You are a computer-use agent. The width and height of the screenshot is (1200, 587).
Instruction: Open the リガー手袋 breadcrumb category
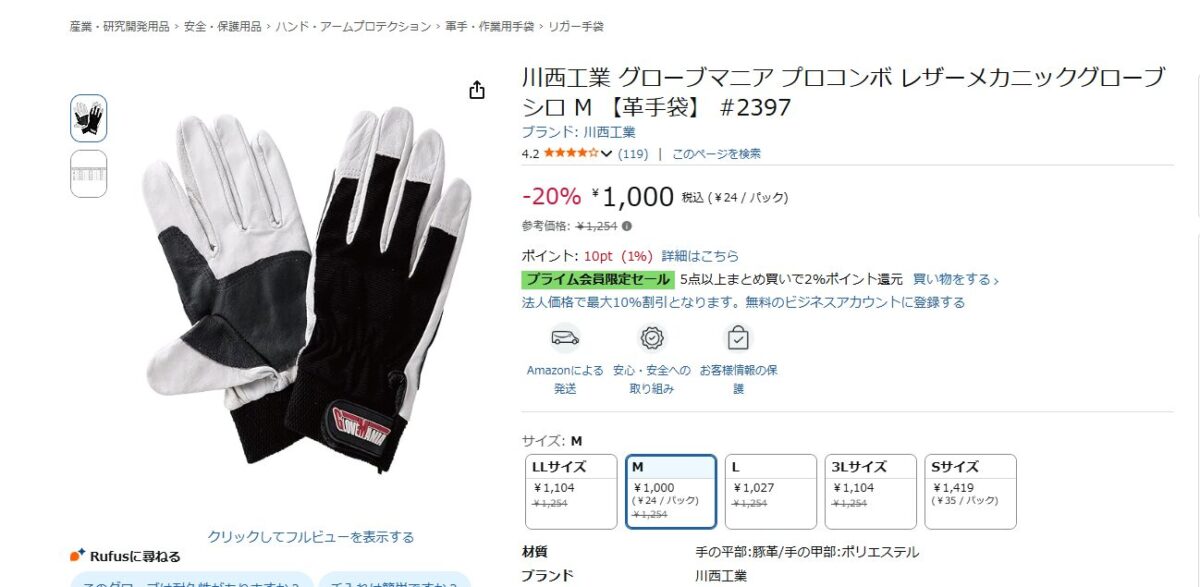(575, 26)
